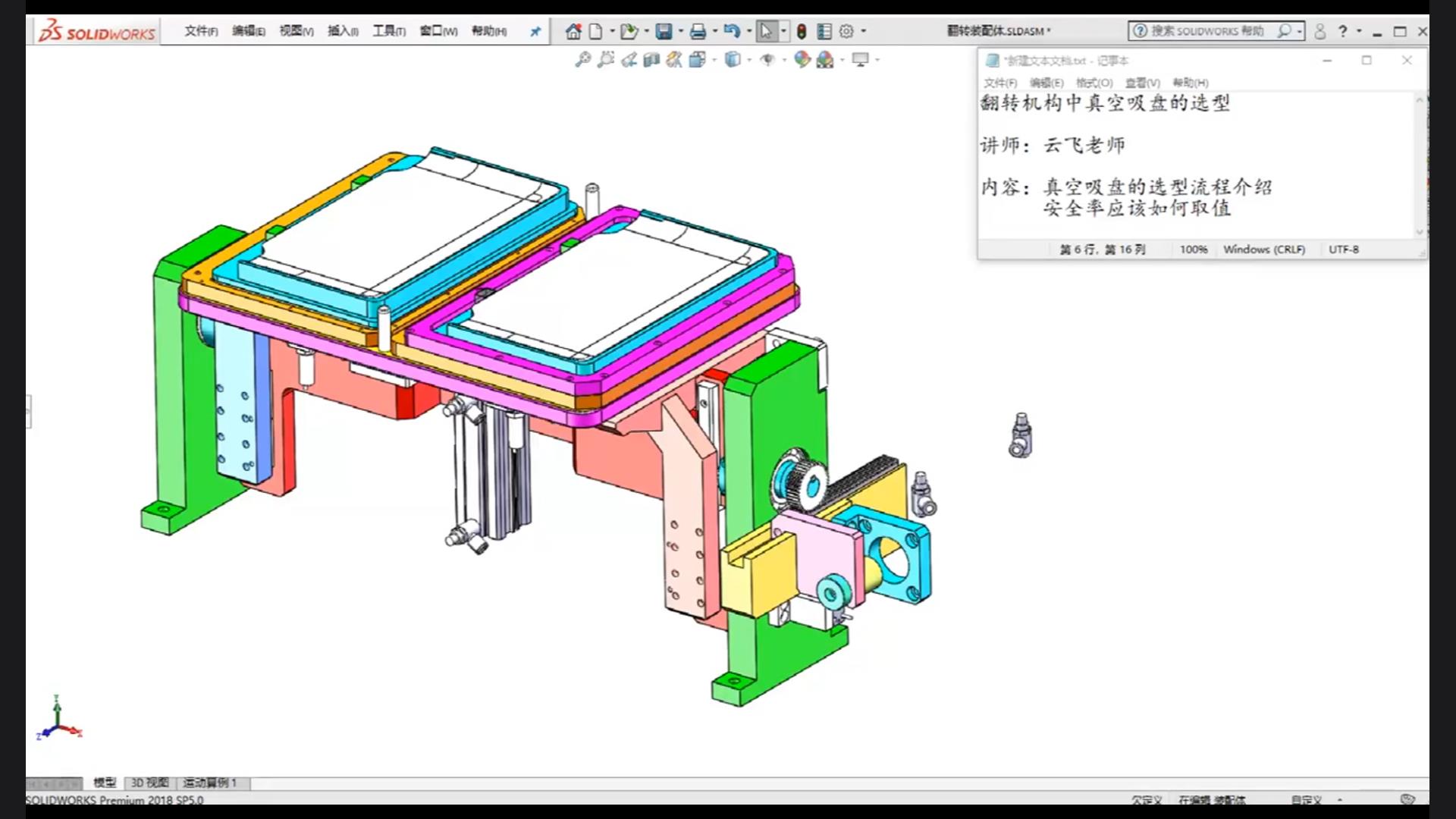Click the Zoom to Fit magnifier icon
Screen dimensions: 1456x819
[582, 59]
